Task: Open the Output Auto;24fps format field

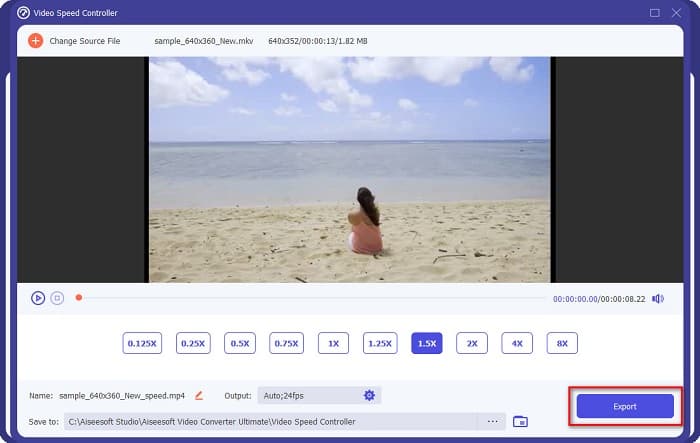Action: [308, 395]
